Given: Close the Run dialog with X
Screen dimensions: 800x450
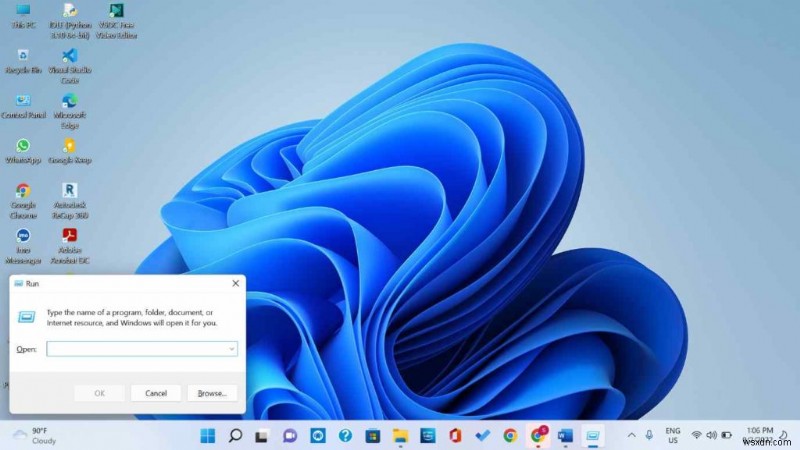Looking at the screenshot, I should click(x=235, y=283).
